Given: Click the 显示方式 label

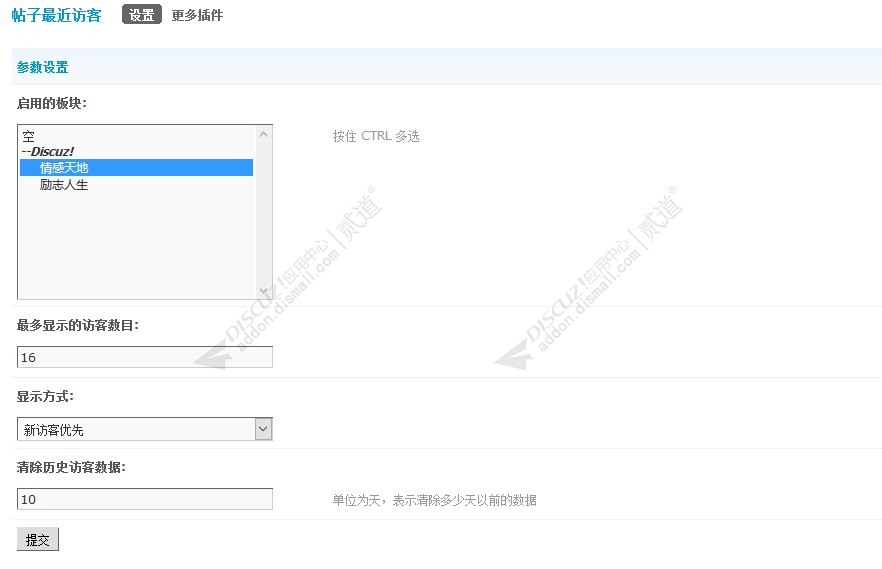Looking at the screenshot, I should [x=45, y=396].
